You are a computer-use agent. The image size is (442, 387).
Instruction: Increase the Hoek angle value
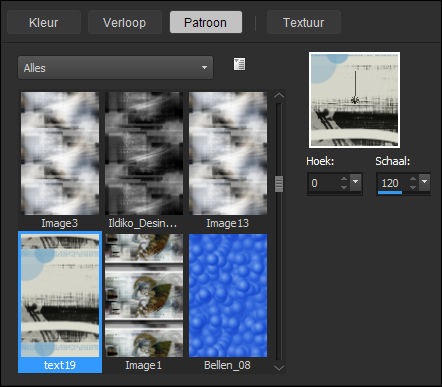coord(344,179)
